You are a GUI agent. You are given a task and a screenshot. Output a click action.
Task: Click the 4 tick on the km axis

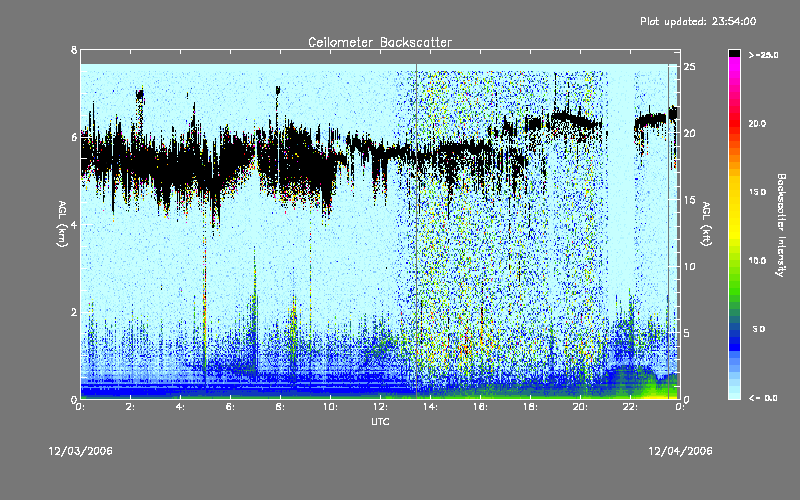coord(74,224)
